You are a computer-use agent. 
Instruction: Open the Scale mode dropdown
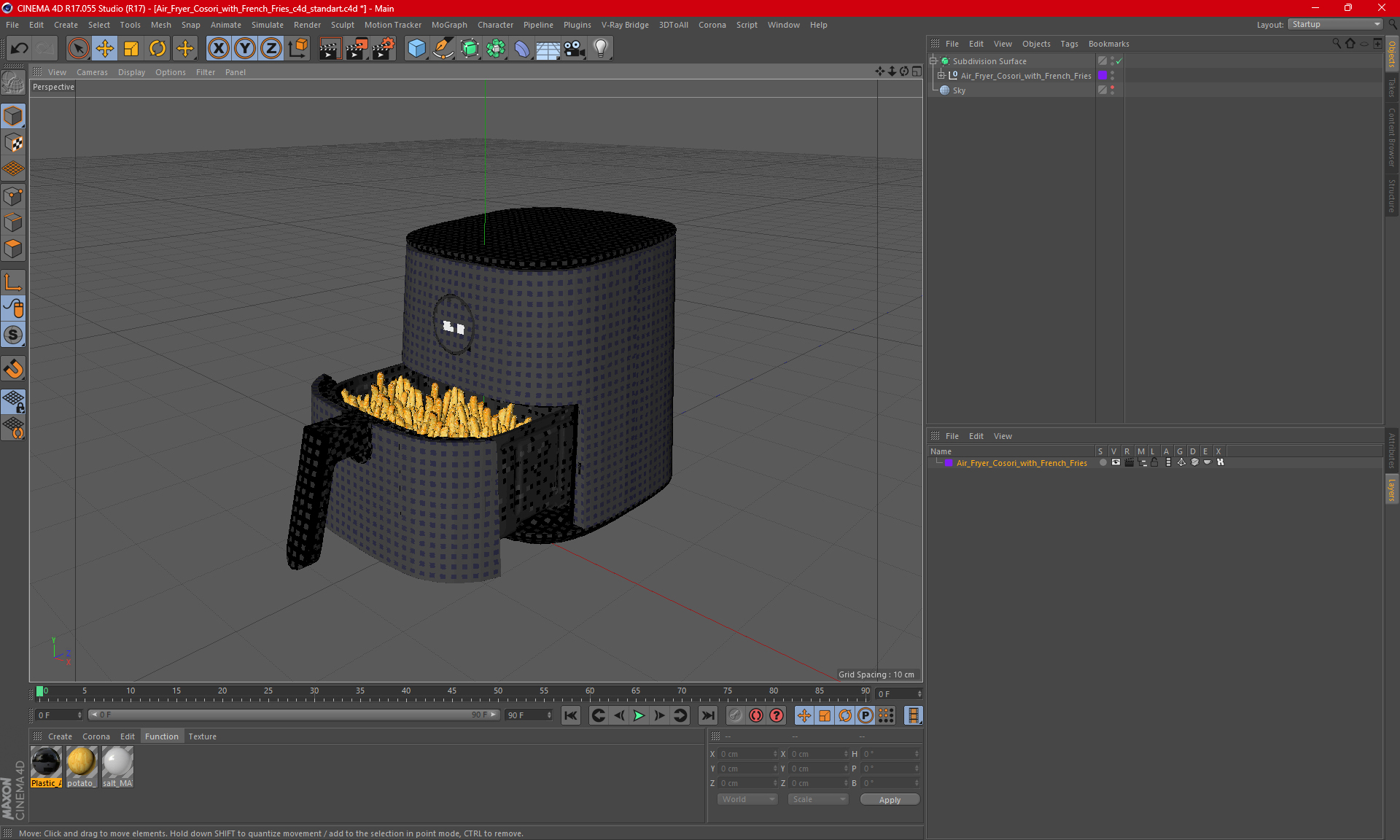coord(818,799)
